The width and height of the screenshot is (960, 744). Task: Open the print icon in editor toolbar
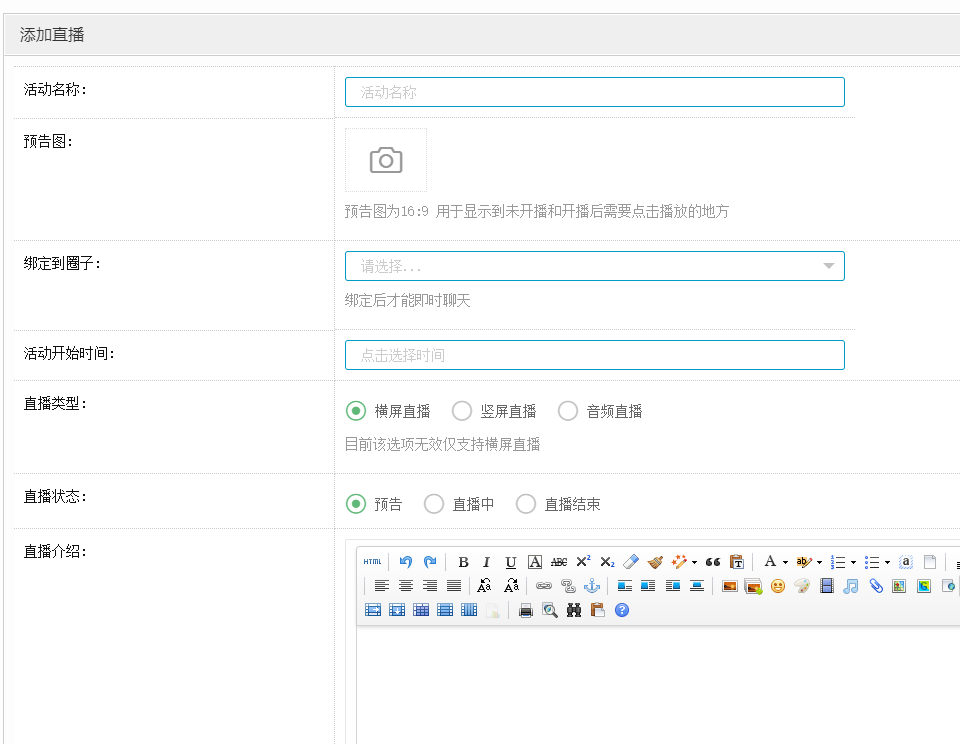(x=525, y=610)
